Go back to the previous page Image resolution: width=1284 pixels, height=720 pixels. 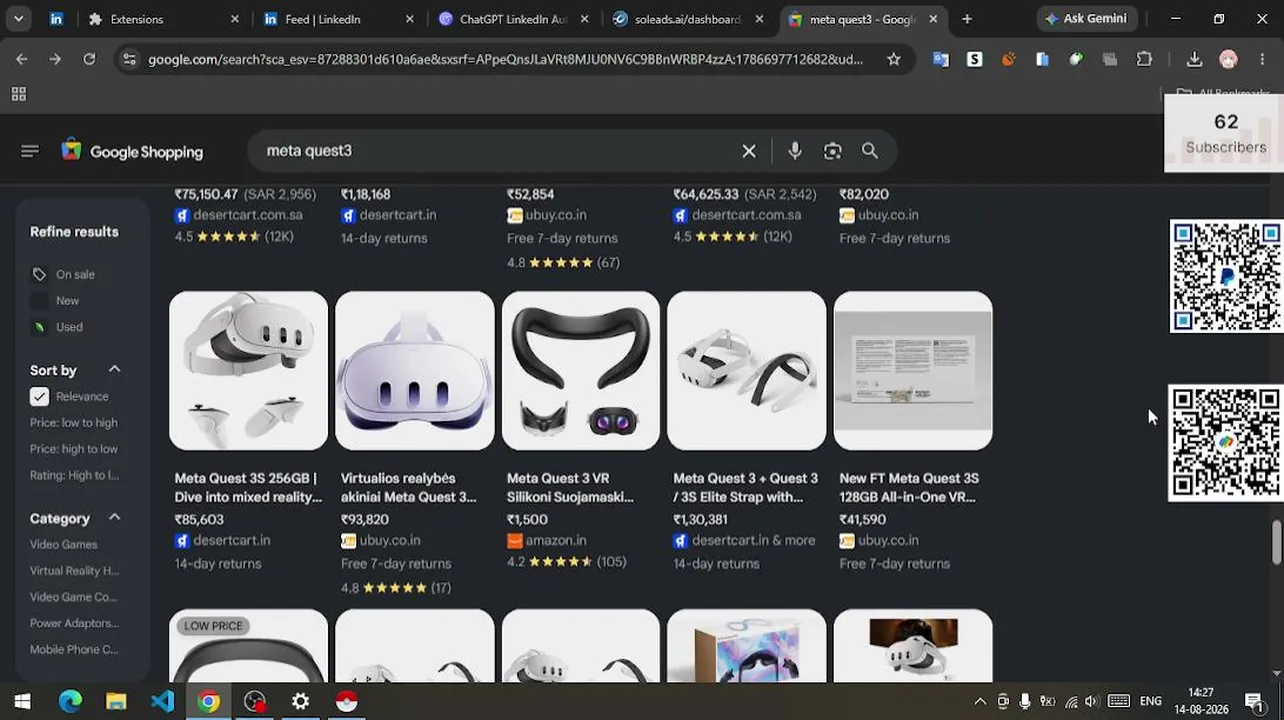pos(21,59)
